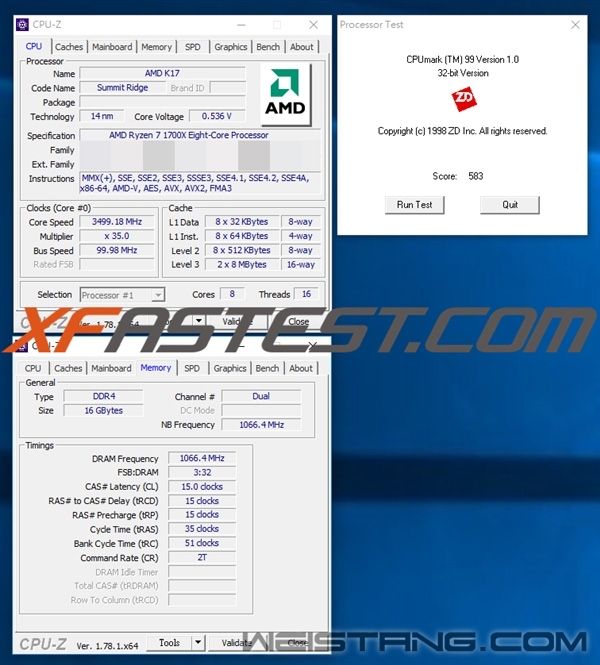Click the Cores value 8
This screenshot has width=600, height=665.
(232, 293)
